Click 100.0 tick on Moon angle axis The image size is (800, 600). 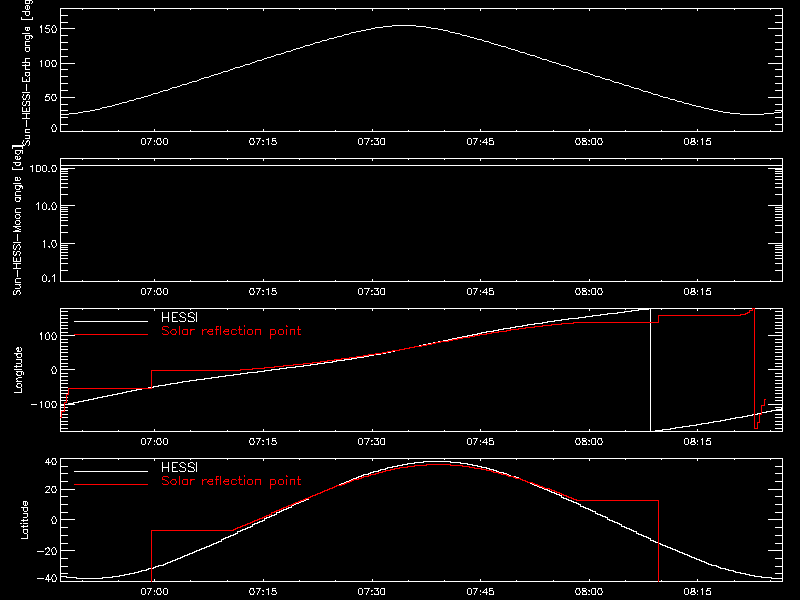[43, 168]
